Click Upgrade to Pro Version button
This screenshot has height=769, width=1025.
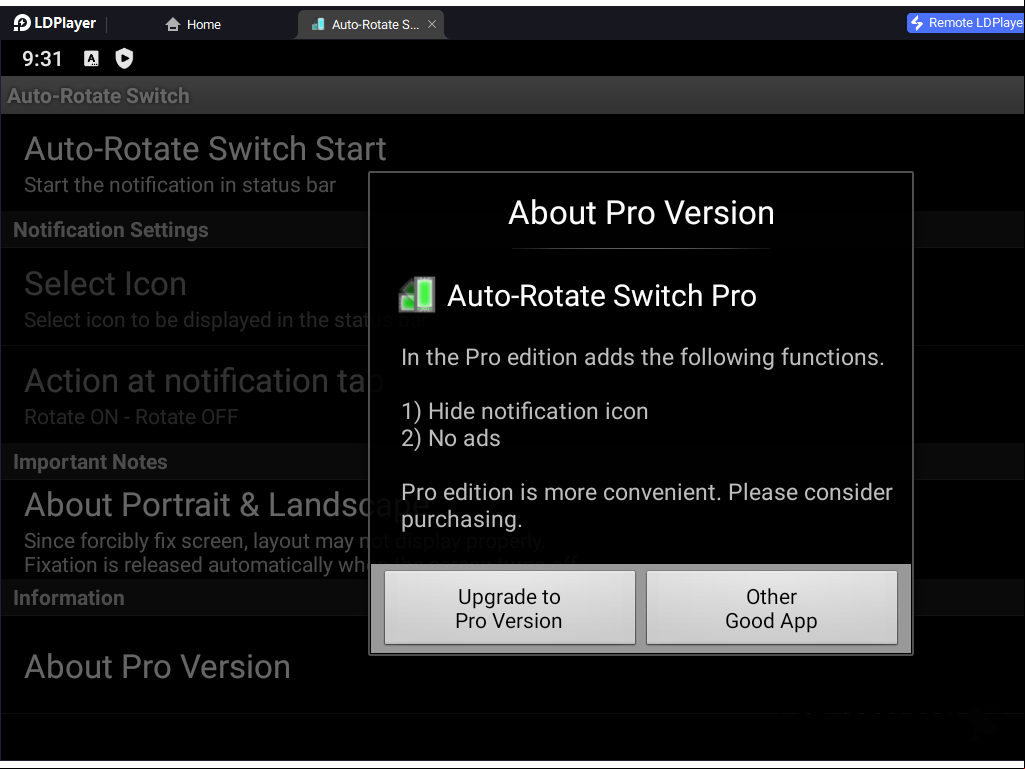coord(509,608)
